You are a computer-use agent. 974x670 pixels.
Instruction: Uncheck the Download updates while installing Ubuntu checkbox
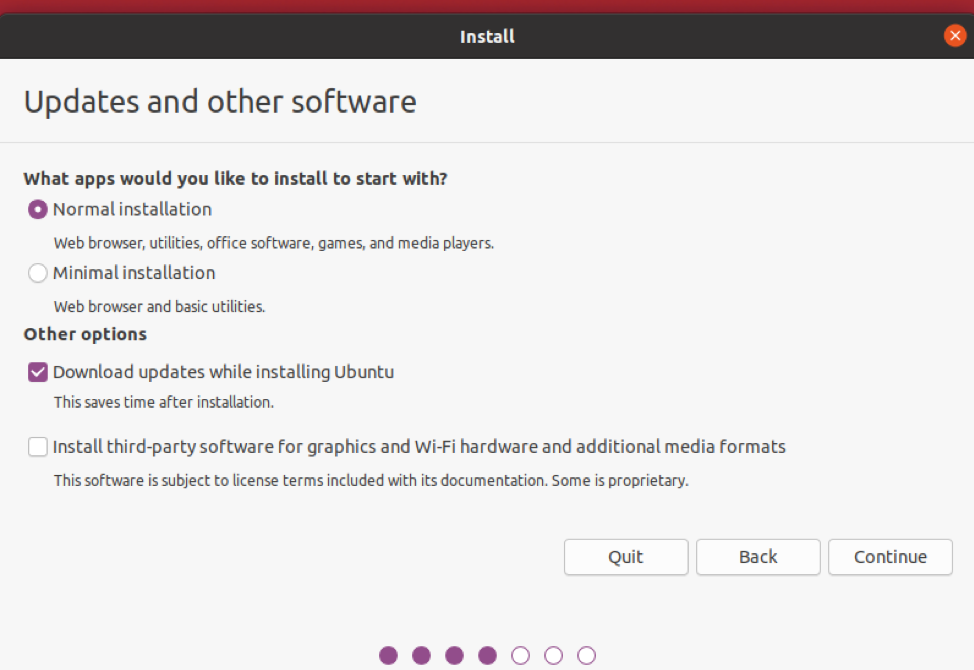click(x=38, y=373)
